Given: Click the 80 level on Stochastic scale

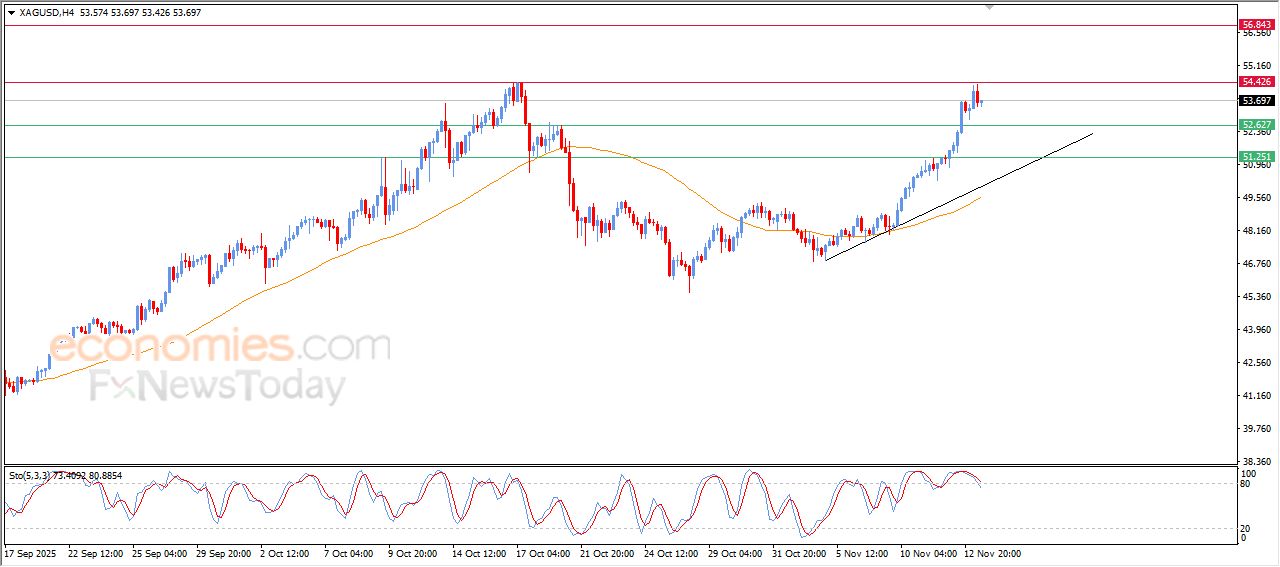Looking at the screenshot, I should pos(1246,484).
